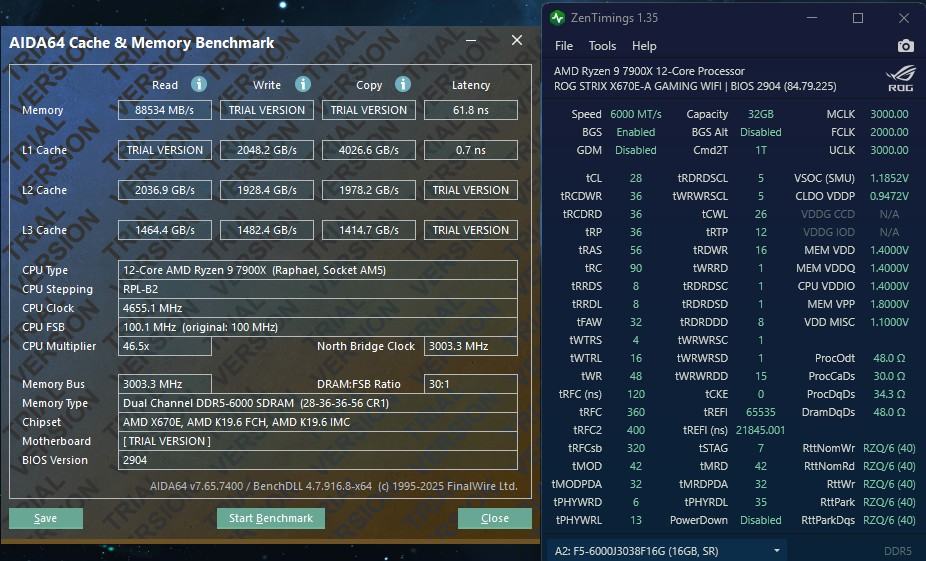The image size is (926, 561).
Task: Click tRAS value 56
Action: click(635, 250)
